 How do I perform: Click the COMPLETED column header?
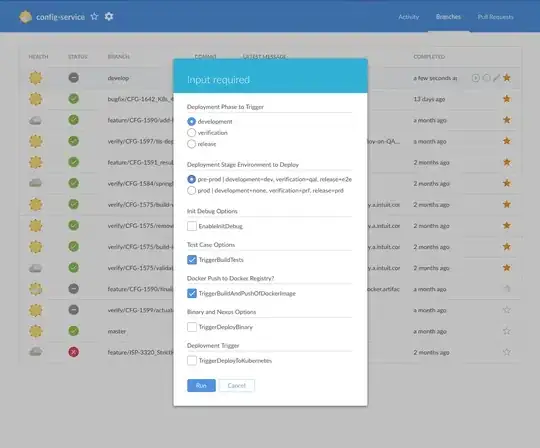[429, 56]
